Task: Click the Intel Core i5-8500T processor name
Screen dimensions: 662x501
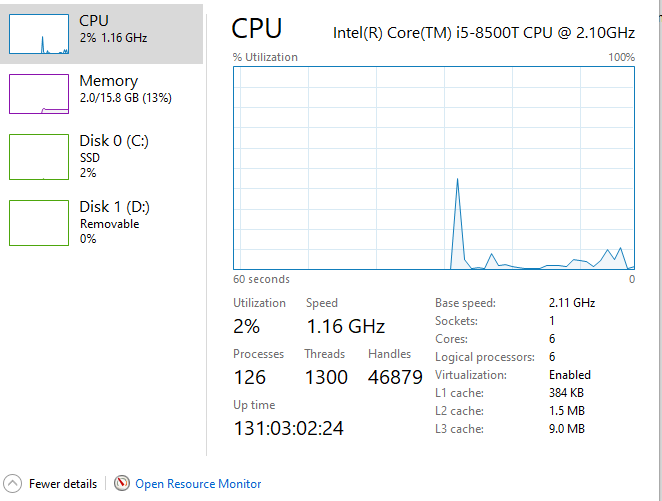Action: tap(483, 32)
